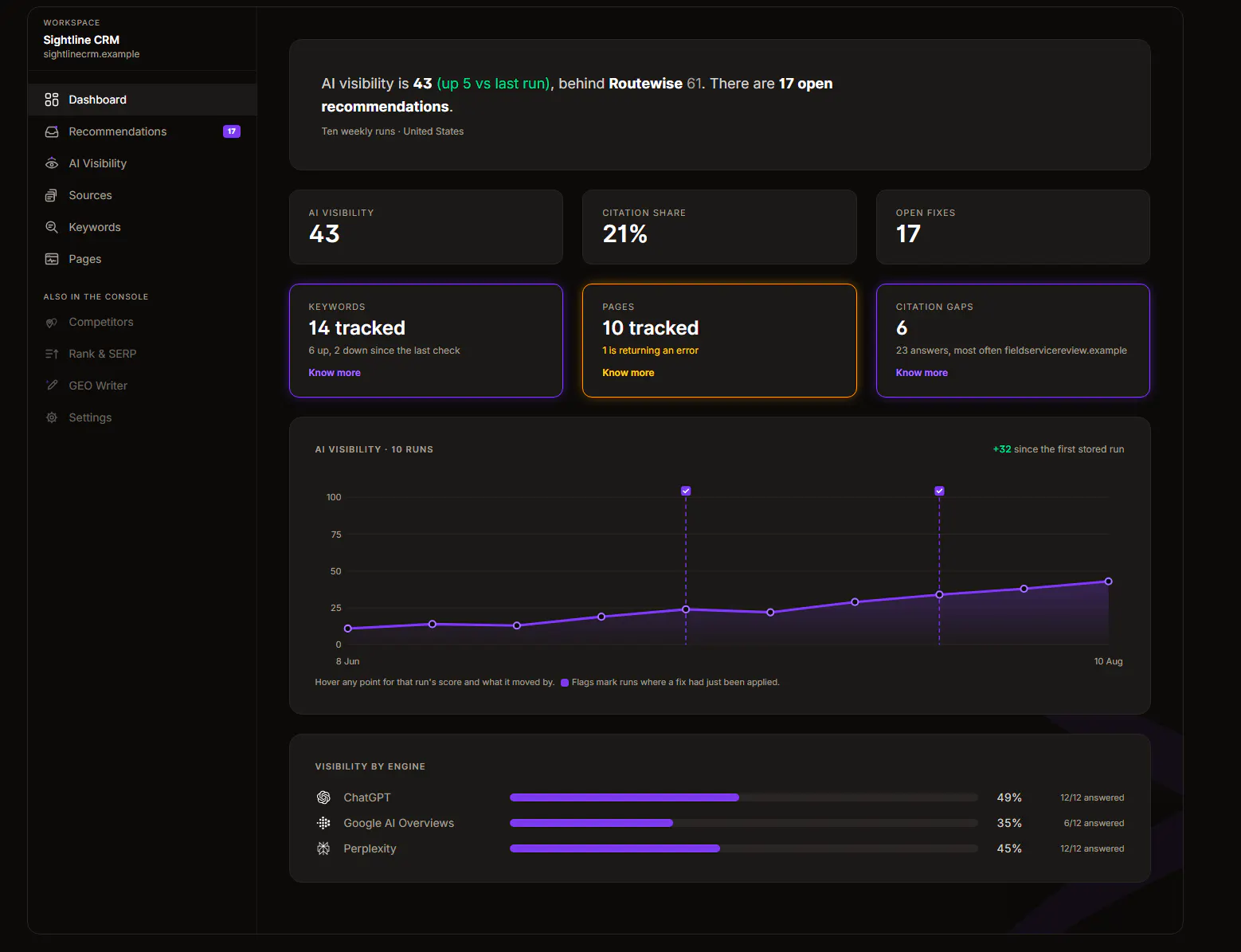Viewport: 1241px width, 952px height.
Task: Click the '23 answers, most often' text
Action: (x=1011, y=351)
